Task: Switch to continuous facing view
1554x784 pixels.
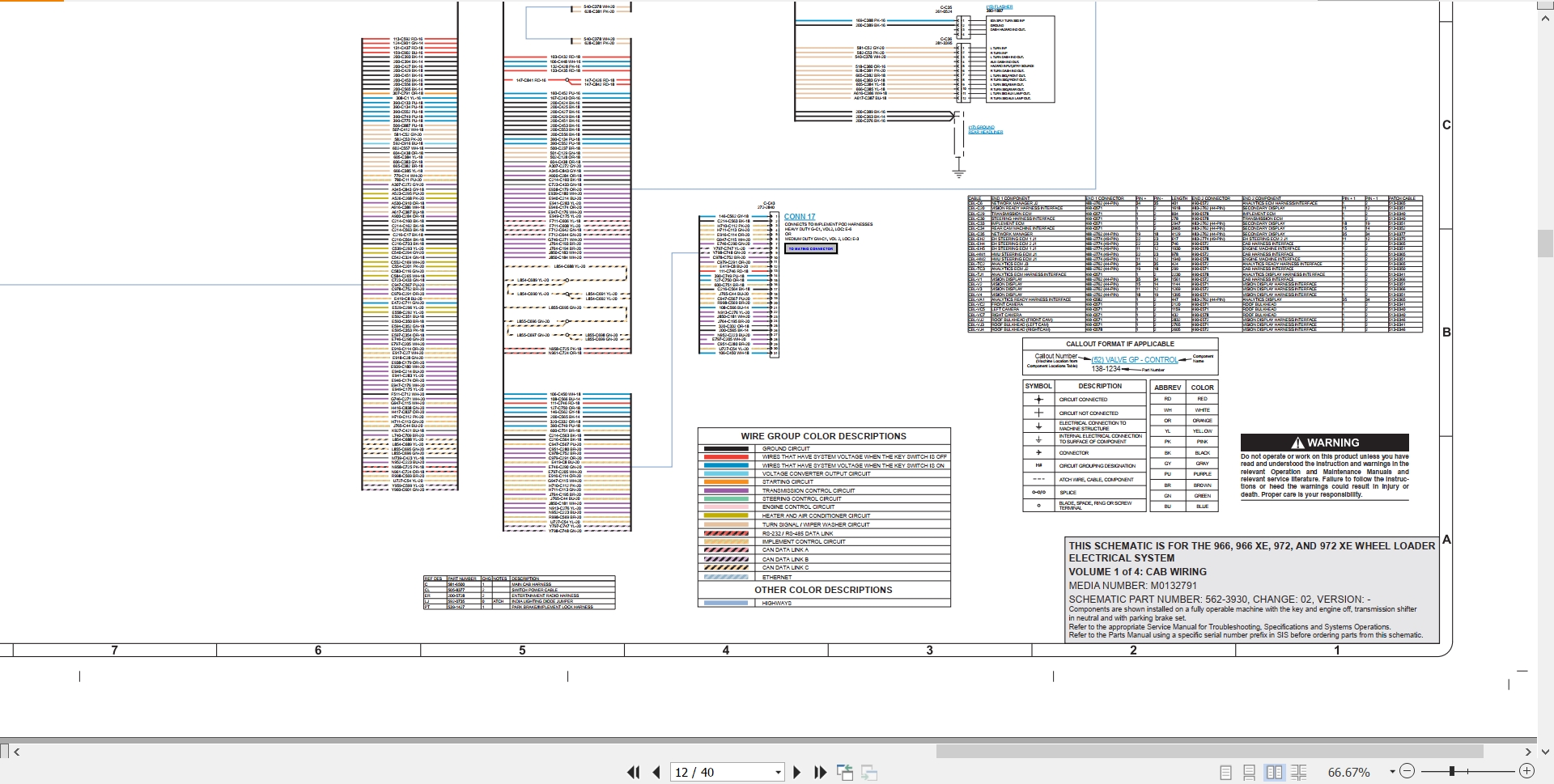Action: 1298,773
